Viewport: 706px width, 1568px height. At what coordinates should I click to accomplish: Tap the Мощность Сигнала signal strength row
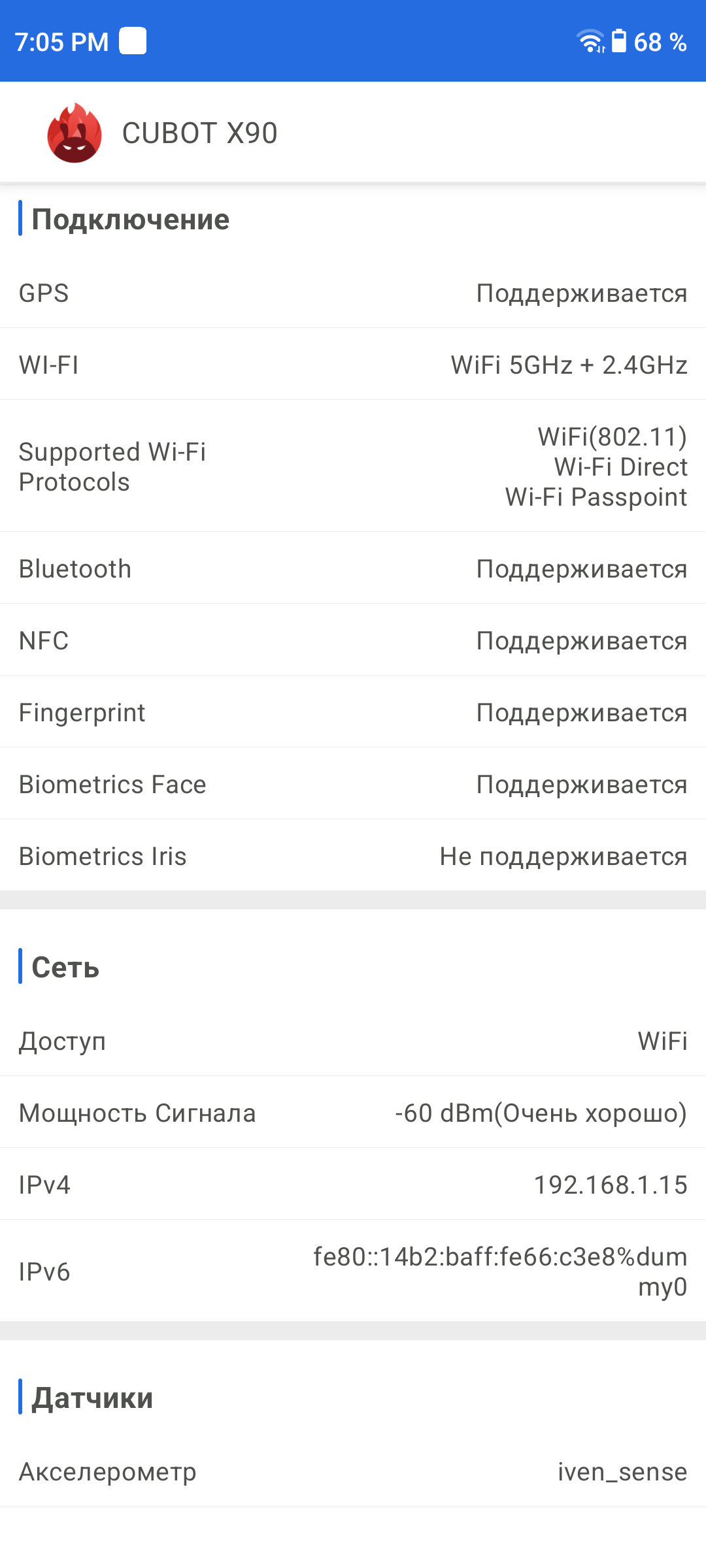(353, 1113)
